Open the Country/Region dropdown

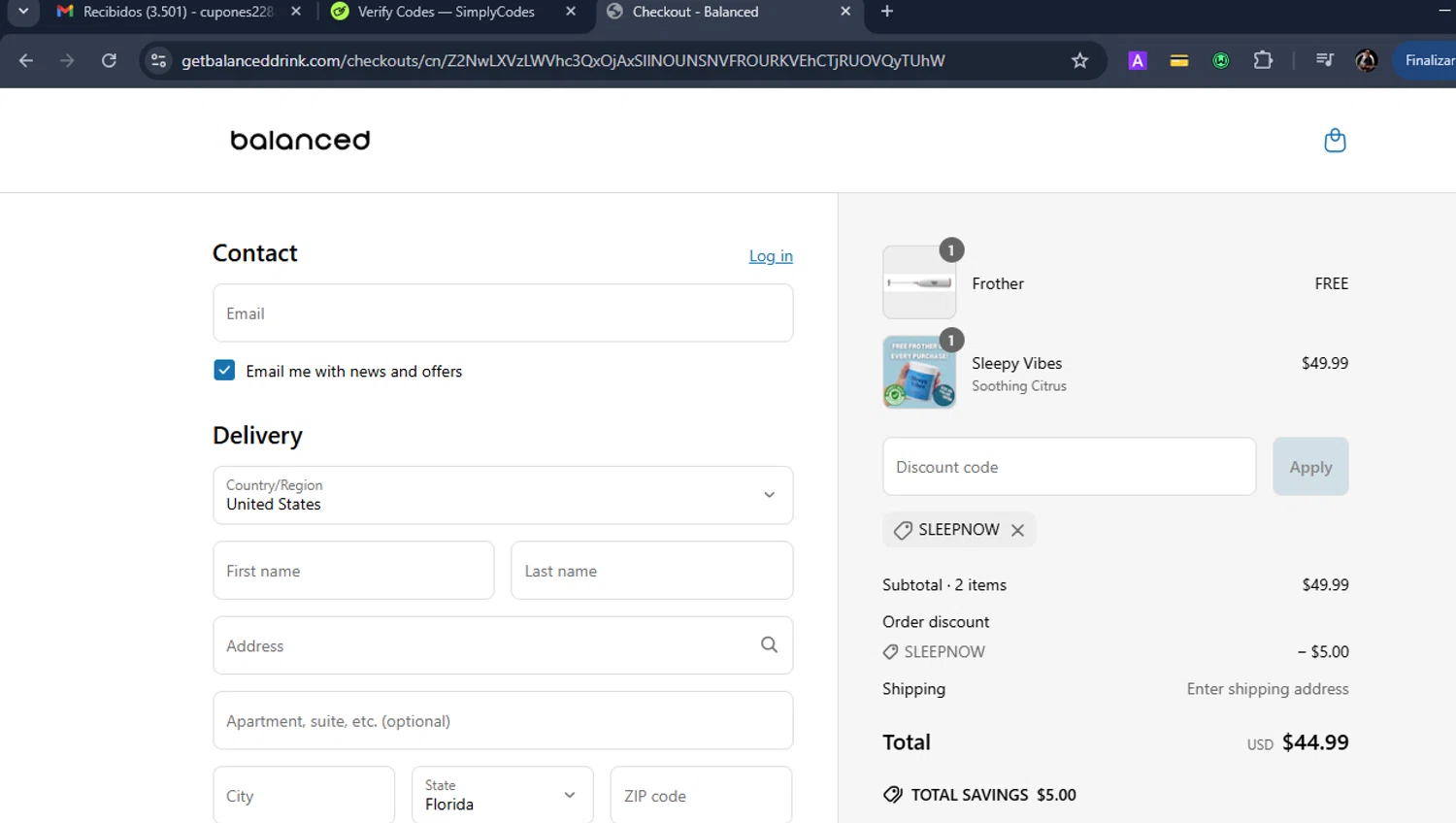pos(503,495)
